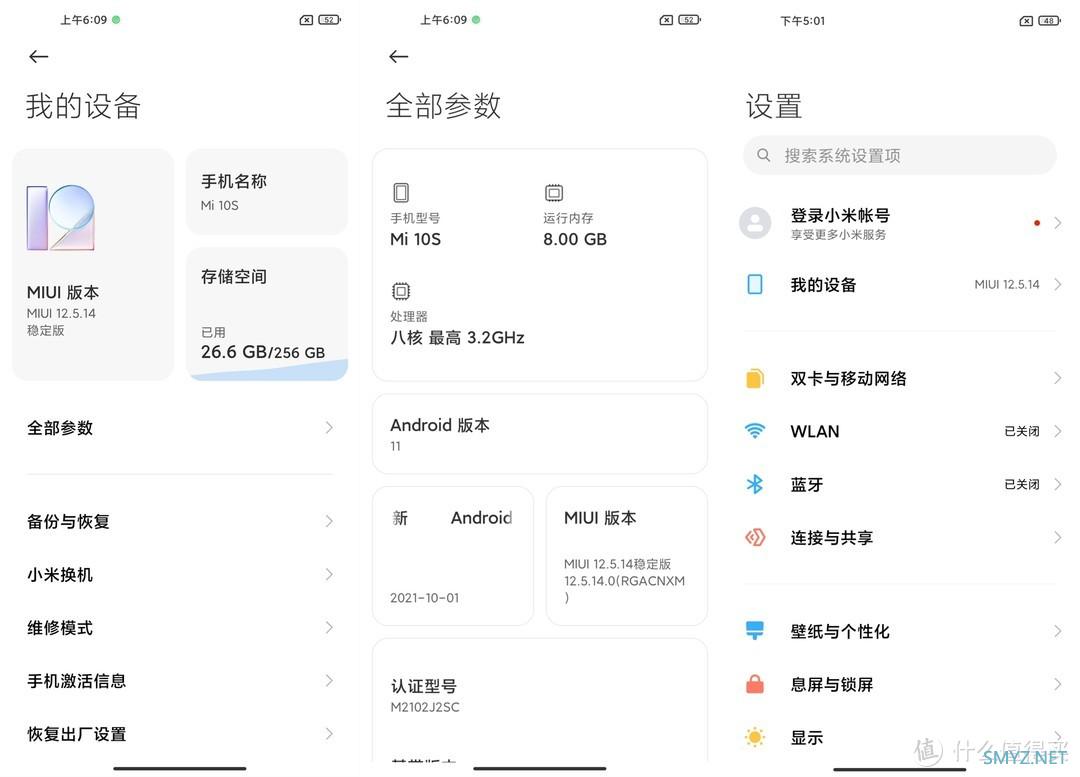Tap the WLAN Wi-Fi icon

pyautogui.click(x=755, y=431)
